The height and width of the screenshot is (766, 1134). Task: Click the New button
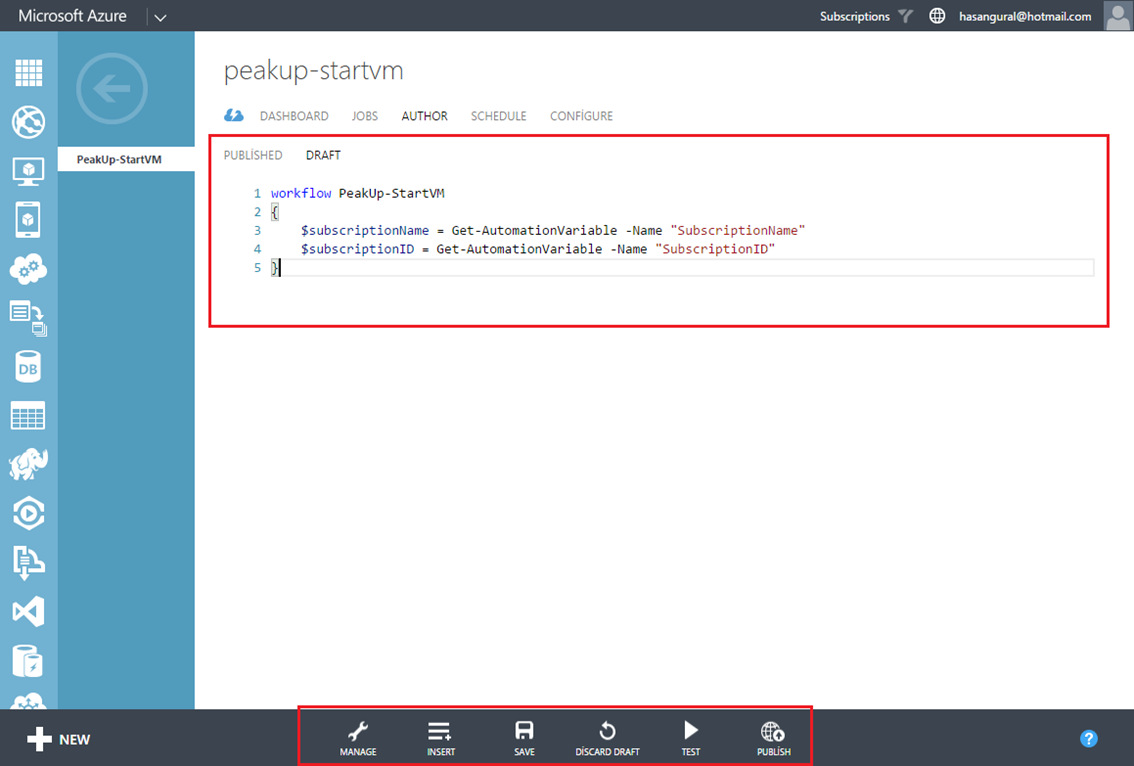coord(59,739)
